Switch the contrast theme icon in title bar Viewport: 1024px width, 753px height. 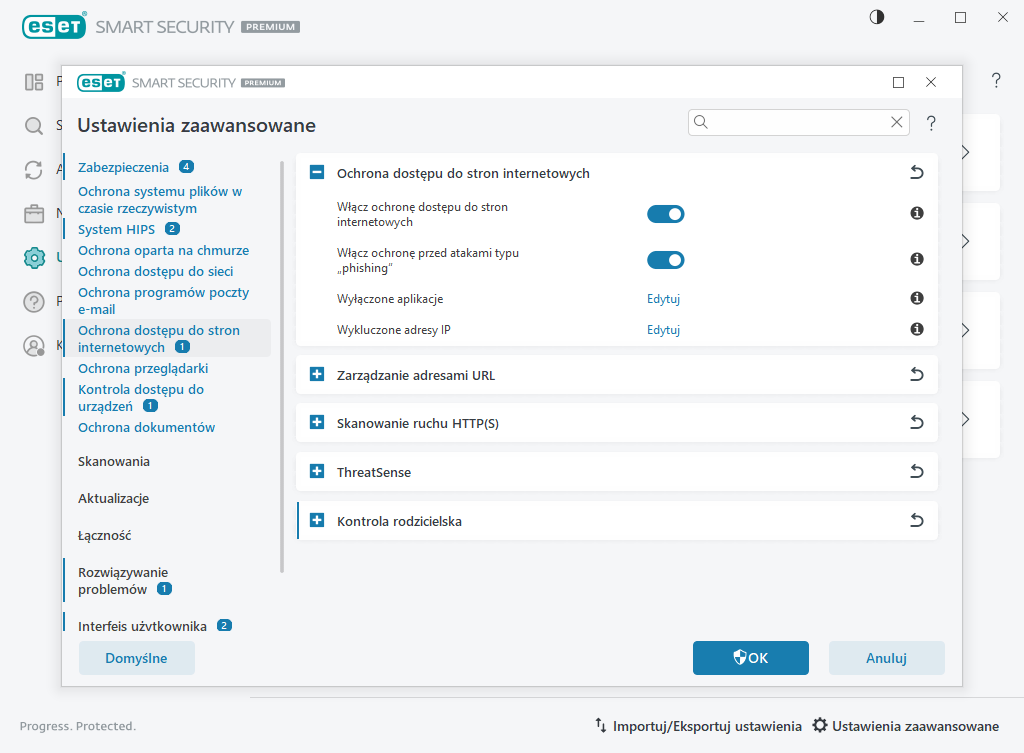point(877,18)
